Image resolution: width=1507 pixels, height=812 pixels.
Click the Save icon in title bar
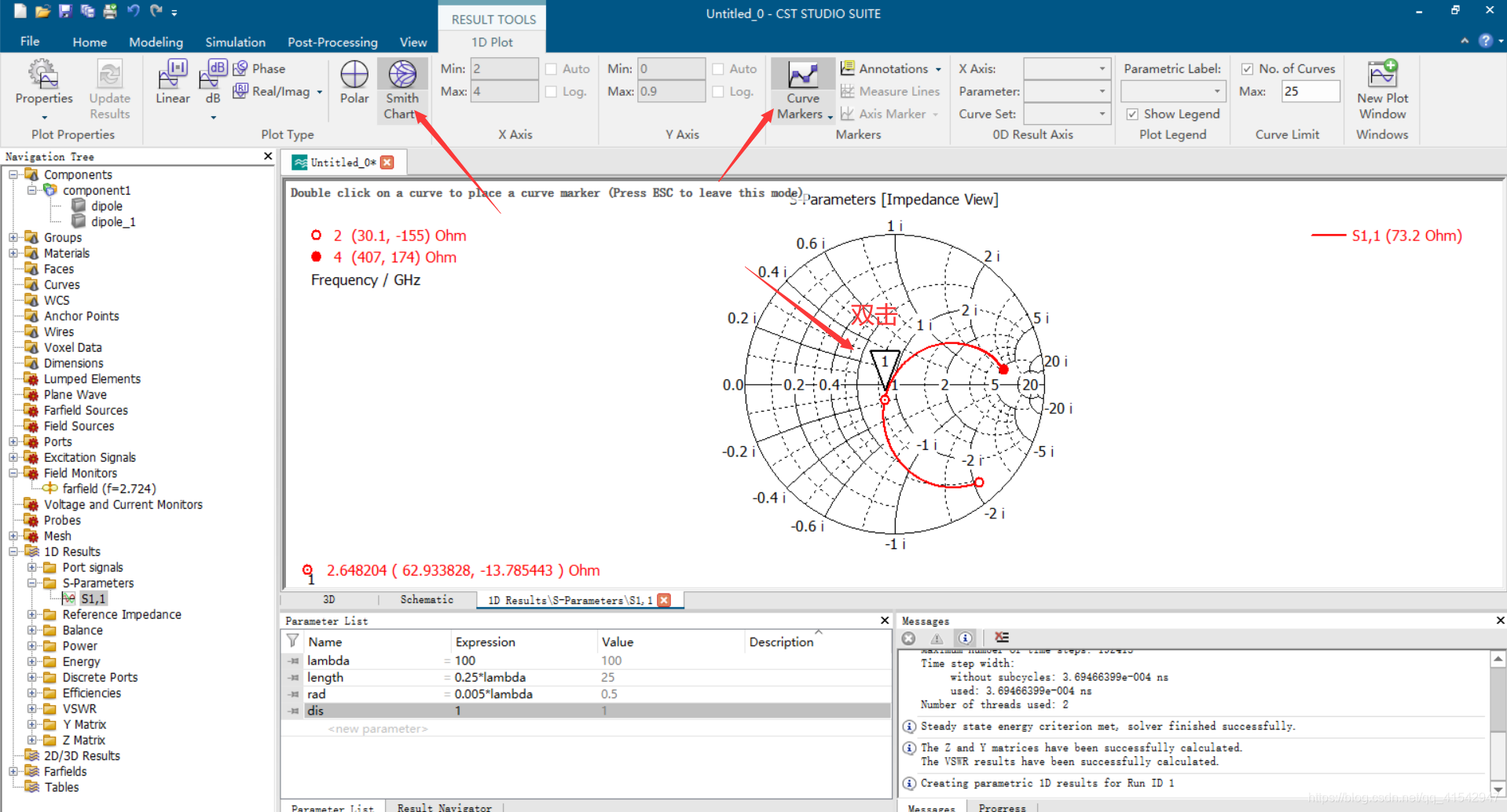pos(65,11)
